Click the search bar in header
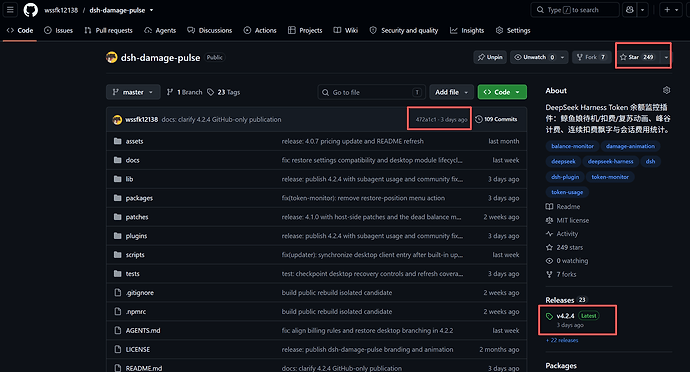Viewport: 690px width, 372px height. coord(575,10)
